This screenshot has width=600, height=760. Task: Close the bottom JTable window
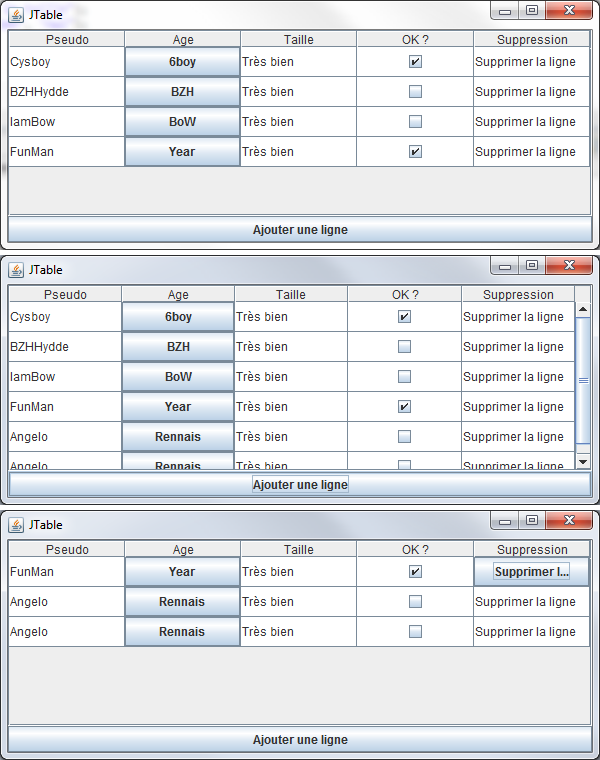[x=569, y=520]
